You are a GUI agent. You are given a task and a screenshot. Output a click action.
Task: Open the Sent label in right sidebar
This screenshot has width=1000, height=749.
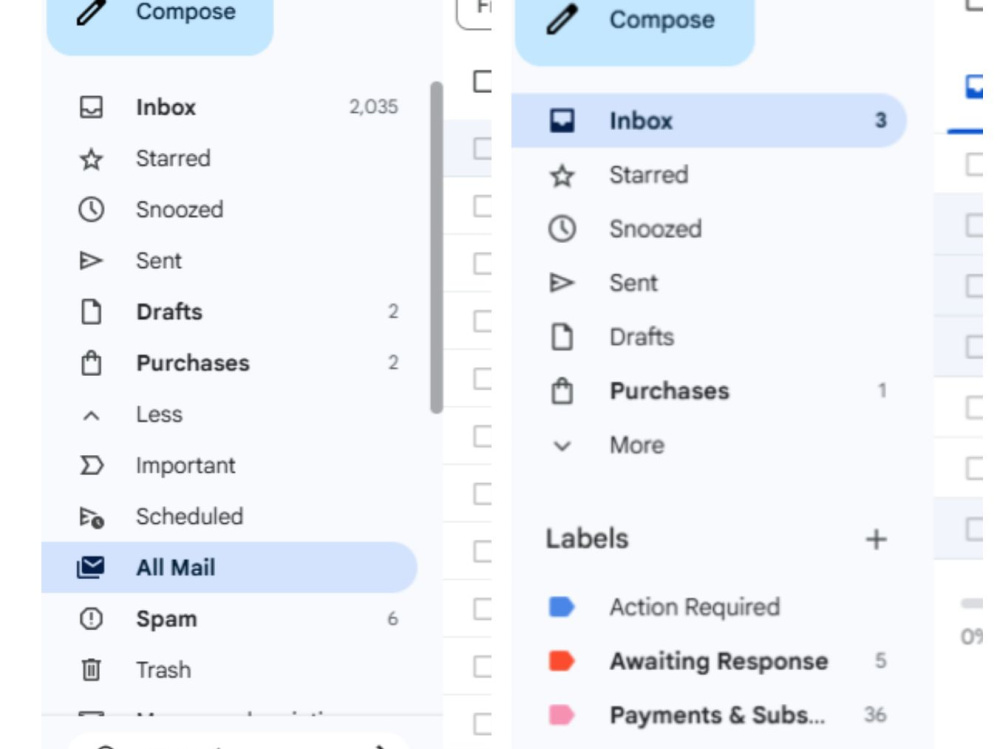coord(709,283)
